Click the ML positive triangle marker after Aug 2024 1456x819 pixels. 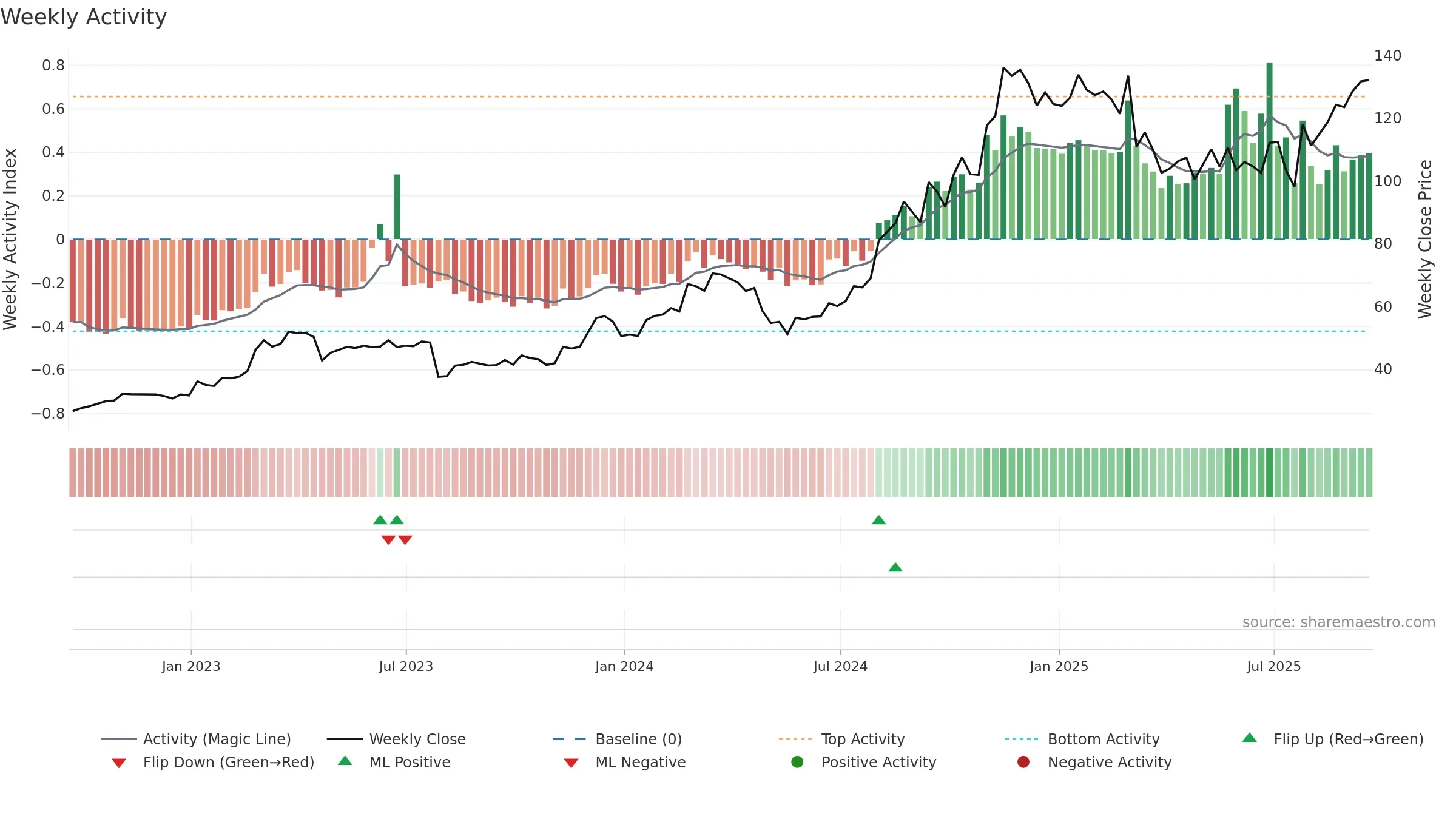(895, 567)
